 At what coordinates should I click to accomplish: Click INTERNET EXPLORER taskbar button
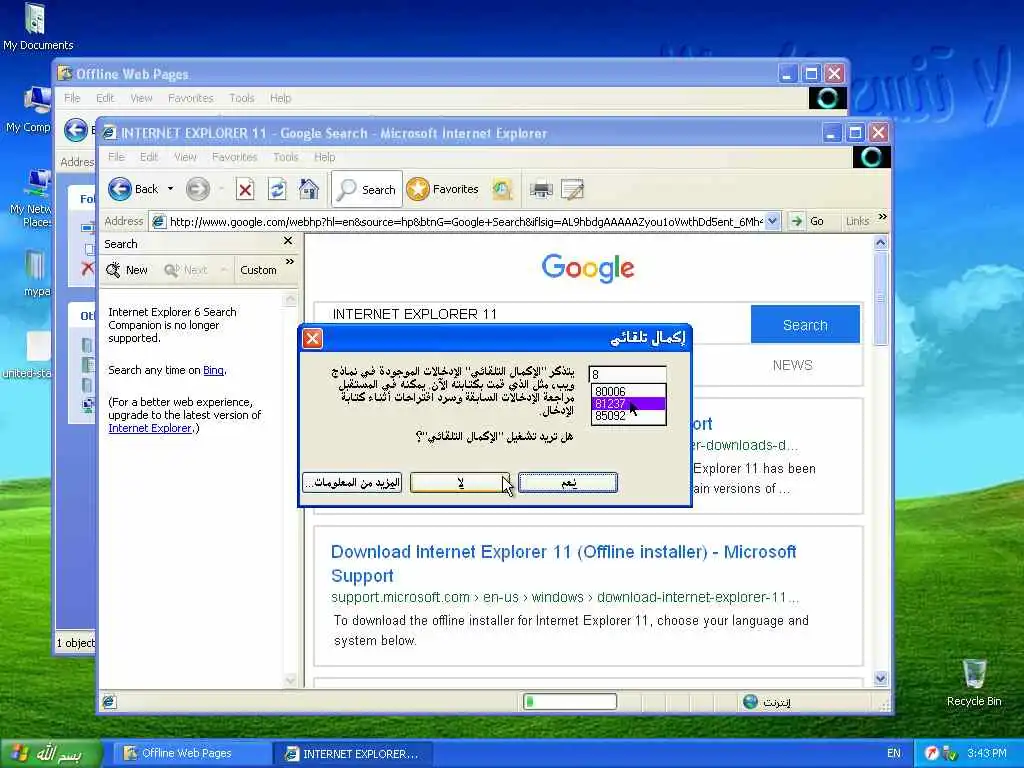351,754
